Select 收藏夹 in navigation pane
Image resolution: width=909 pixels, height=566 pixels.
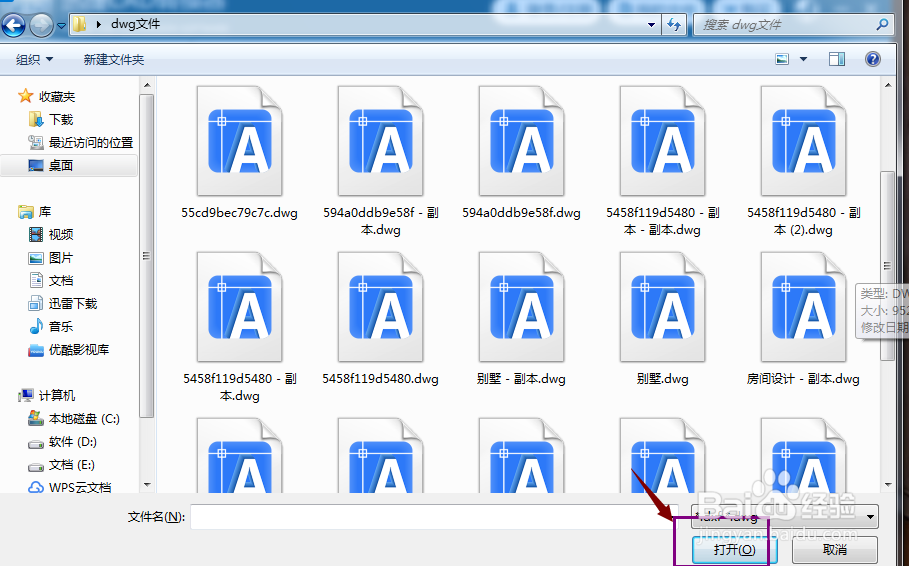point(57,96)
